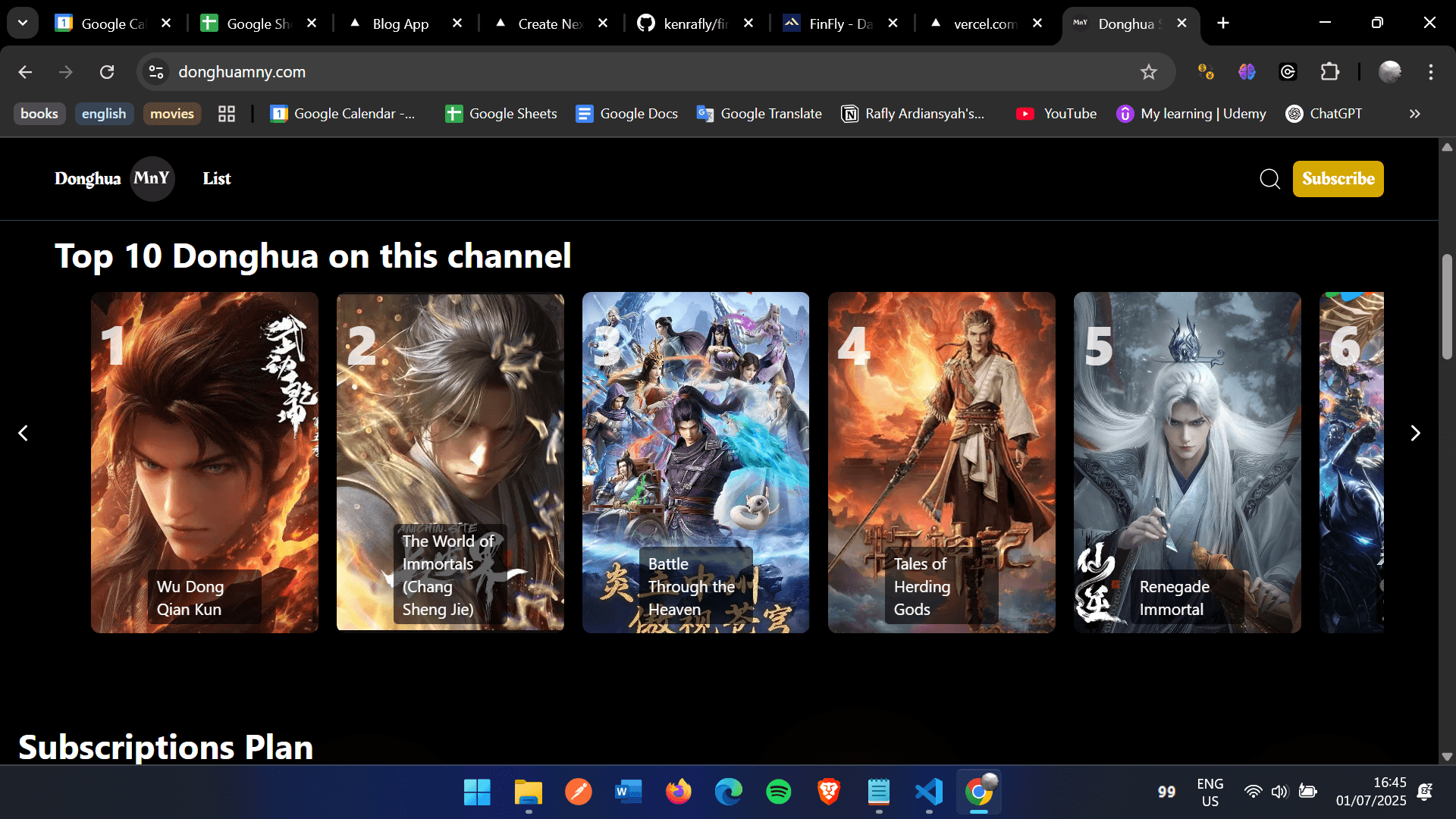Bookmark this page using the star icon

click(x=1148, y=72)
